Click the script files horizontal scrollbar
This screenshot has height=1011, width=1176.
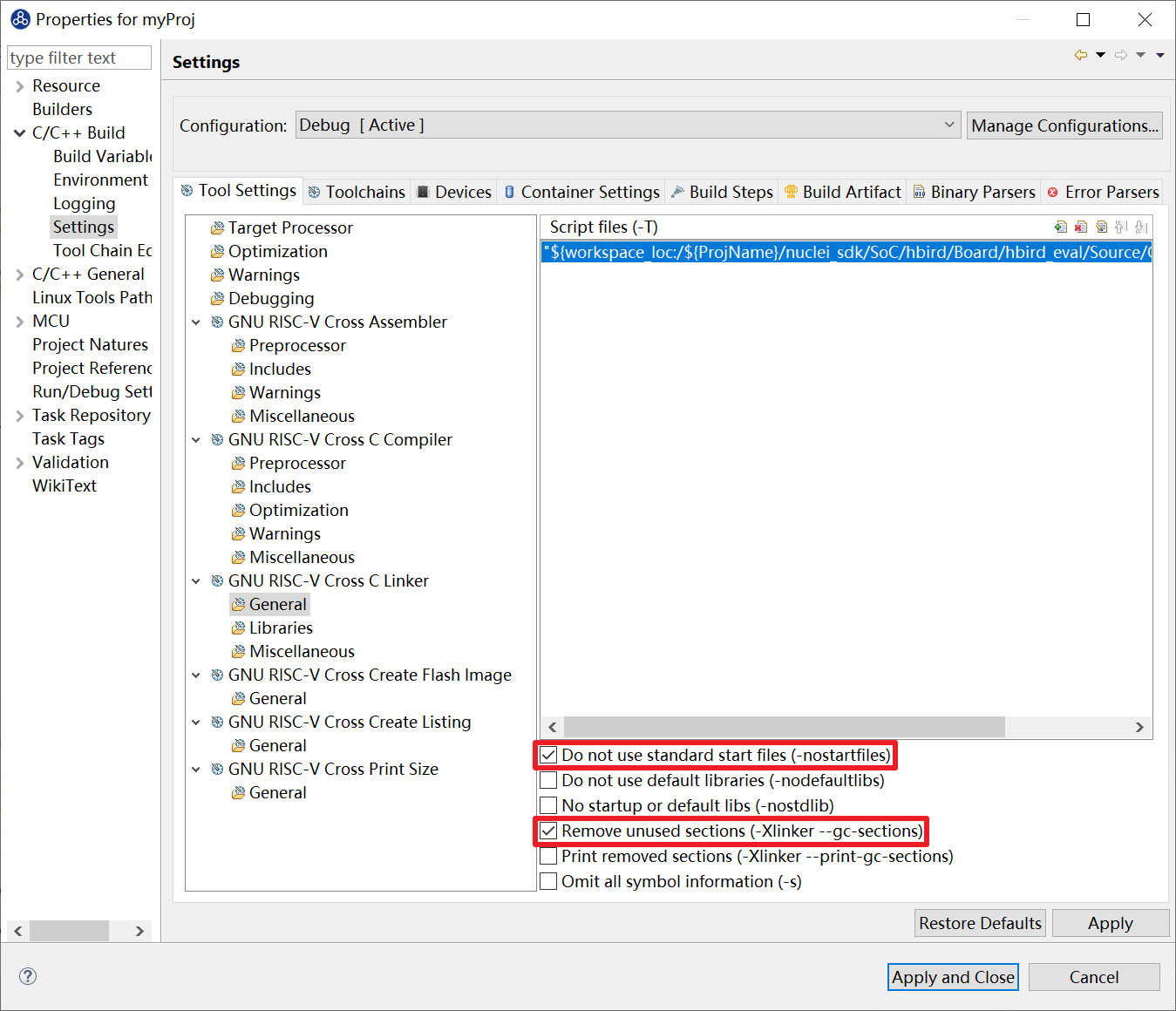tap(785, 727)
